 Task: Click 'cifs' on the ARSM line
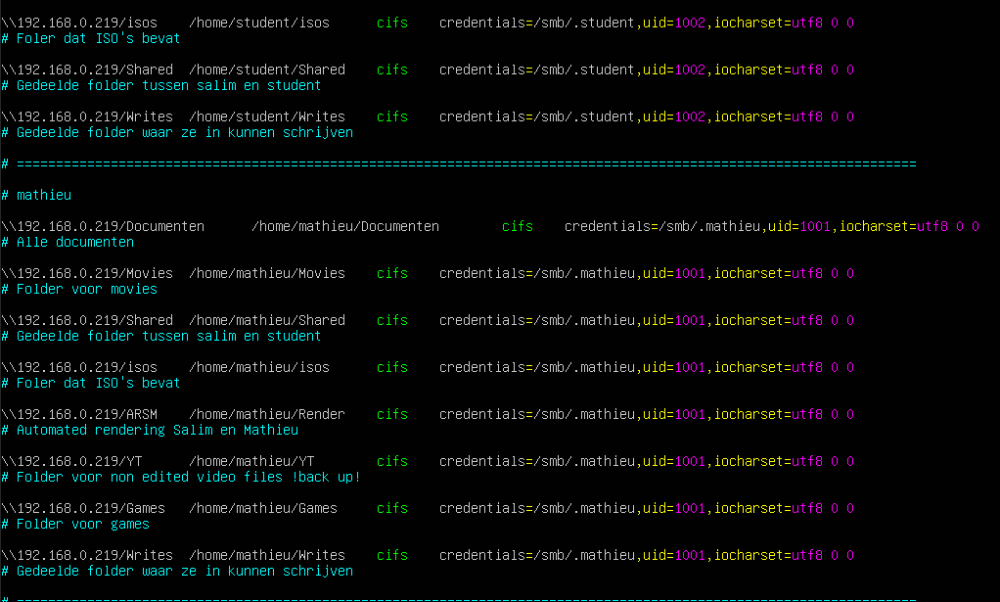pyautogui.click(x=392, y=415)
